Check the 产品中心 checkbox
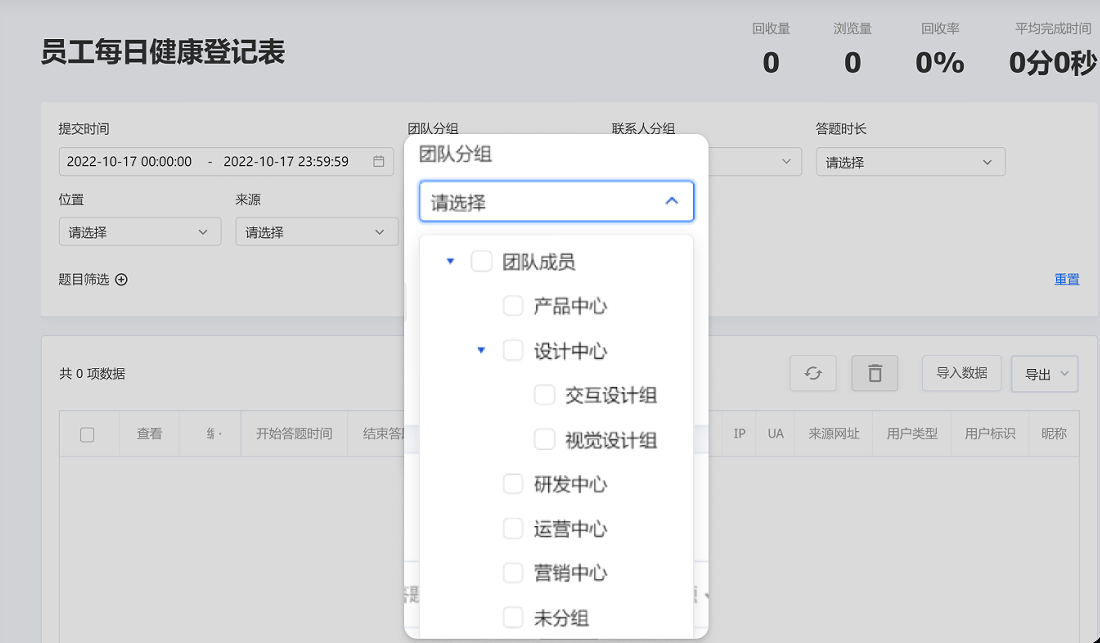The image size is (1100, 643). (513, 306)
